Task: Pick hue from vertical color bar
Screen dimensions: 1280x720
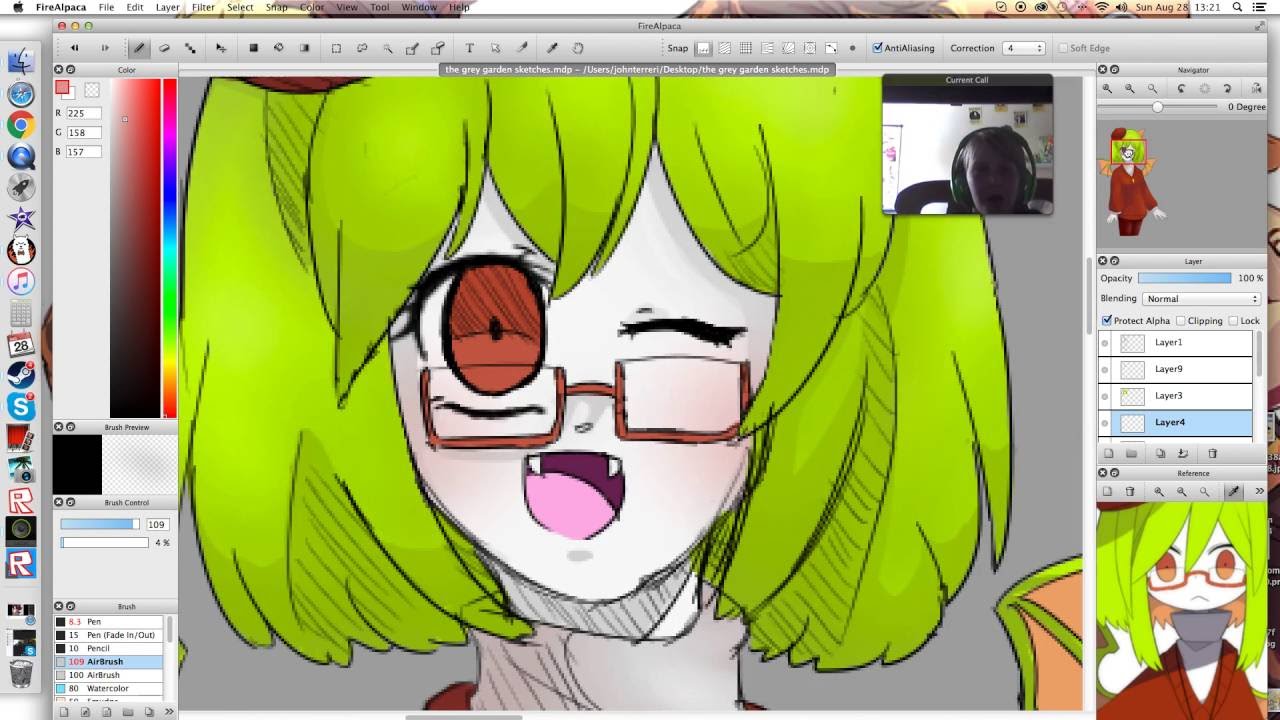Action: click(170, 248)
